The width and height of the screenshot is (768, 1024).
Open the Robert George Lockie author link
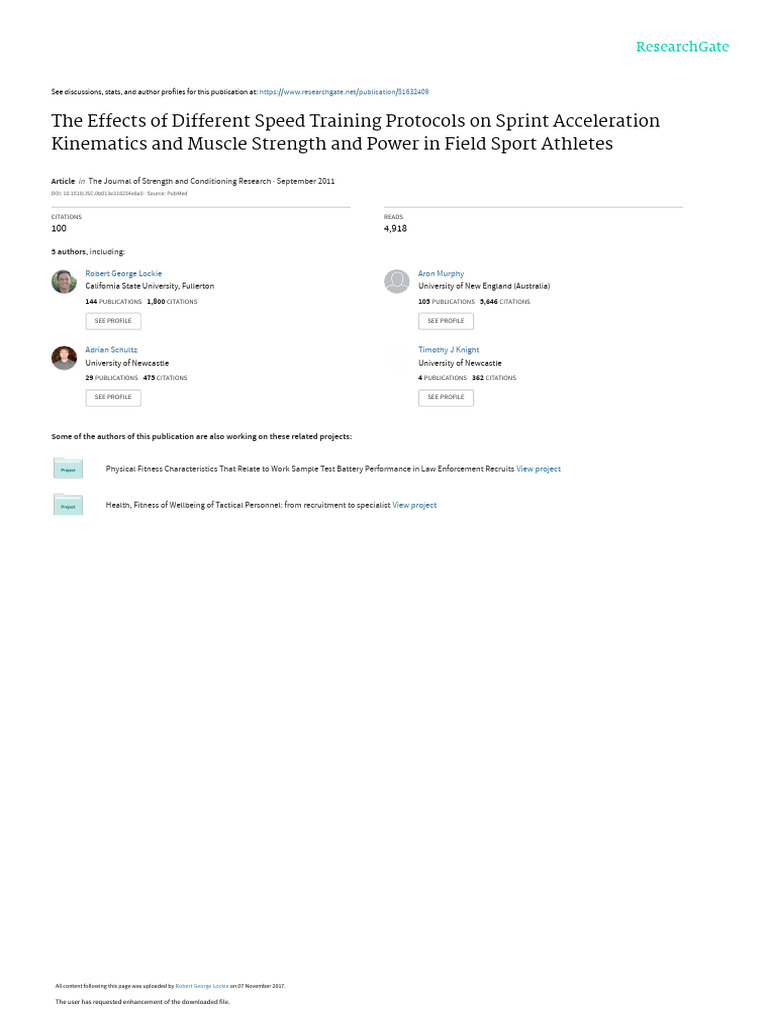(124, 273)
